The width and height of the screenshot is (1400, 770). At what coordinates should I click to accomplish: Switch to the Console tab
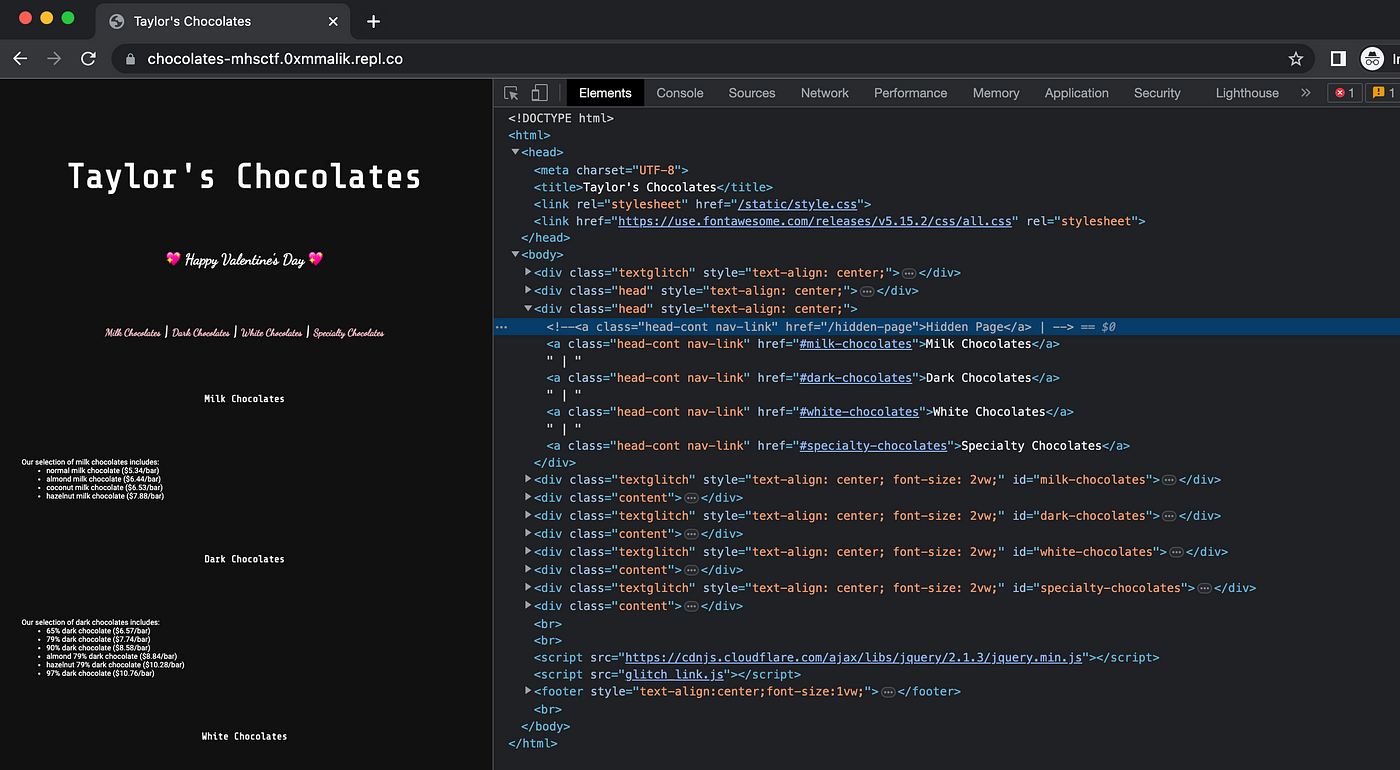680,93
